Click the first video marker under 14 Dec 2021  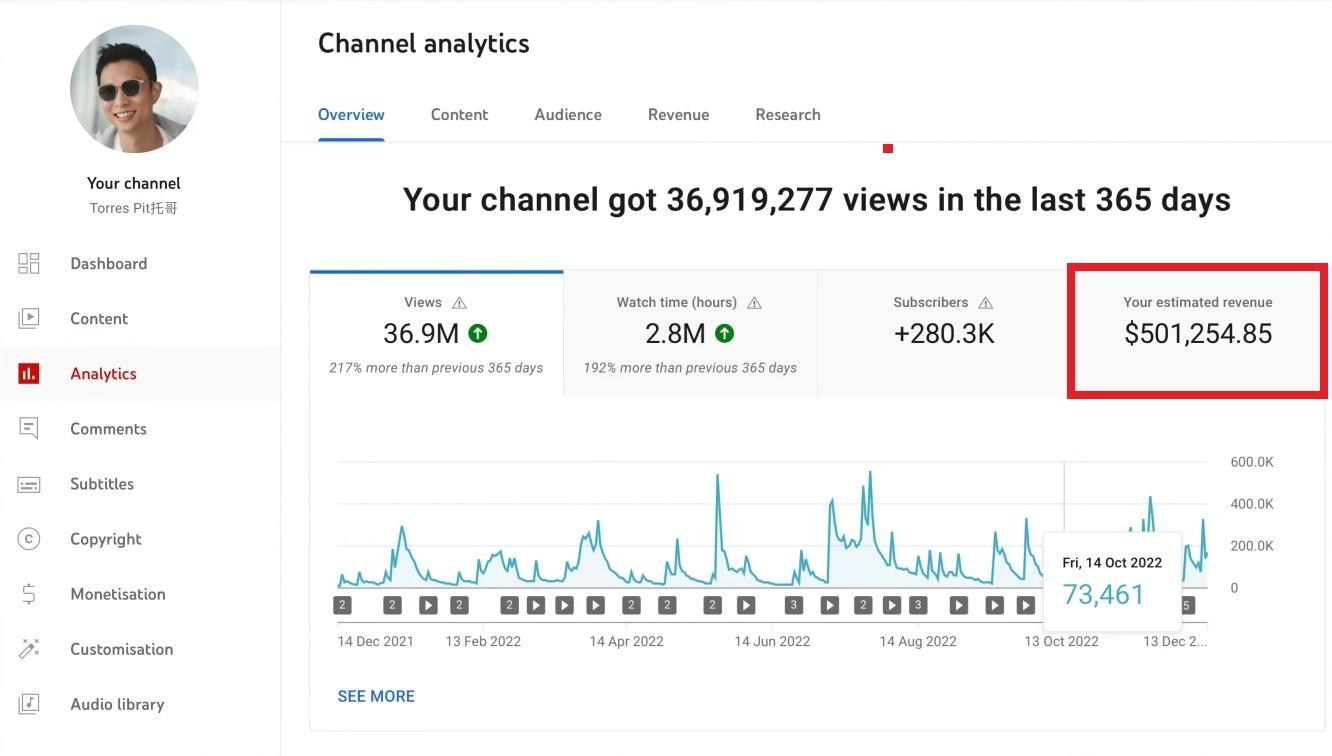coord(343,605)
